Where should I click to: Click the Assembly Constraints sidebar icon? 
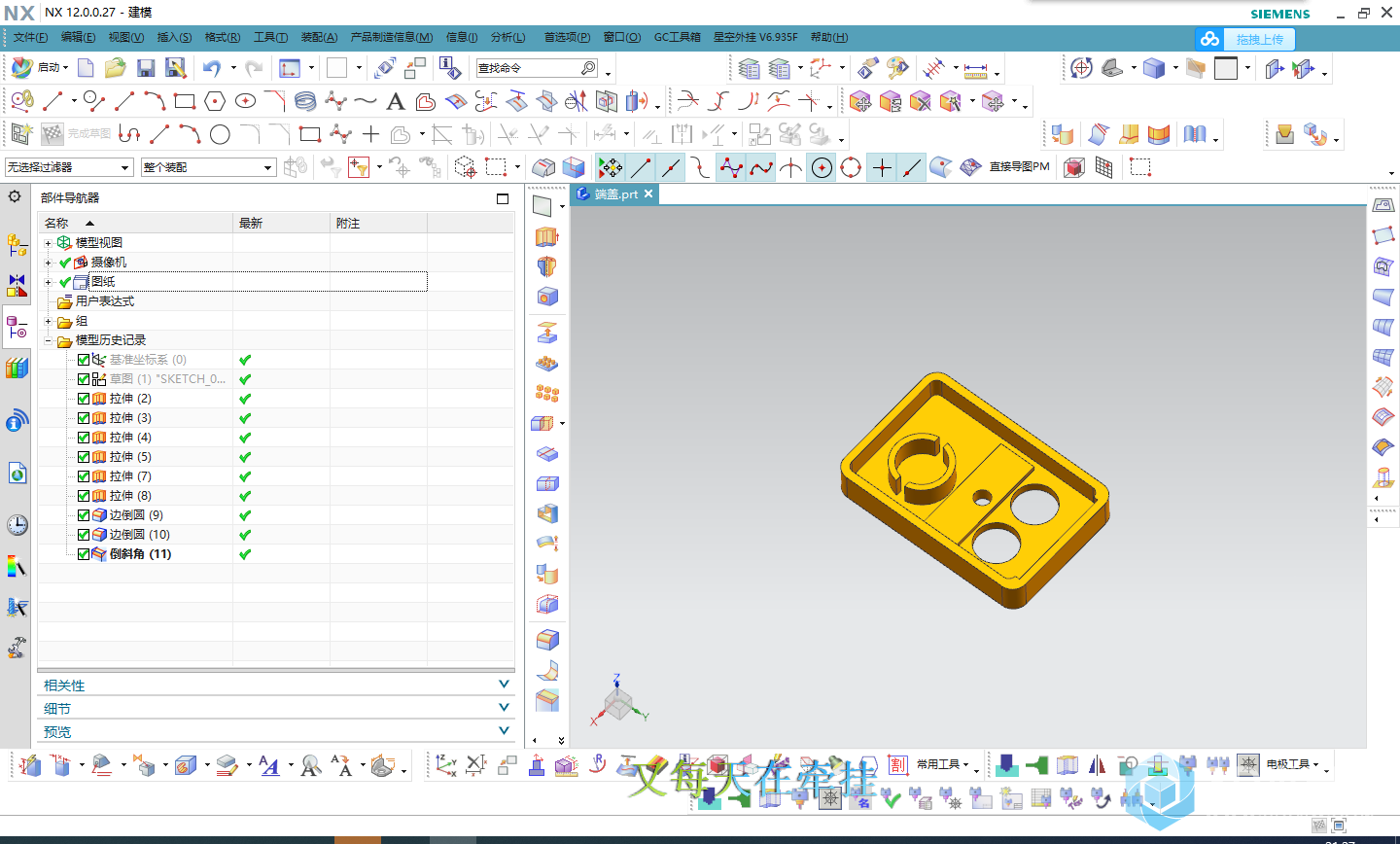click(x=17, y=285)
